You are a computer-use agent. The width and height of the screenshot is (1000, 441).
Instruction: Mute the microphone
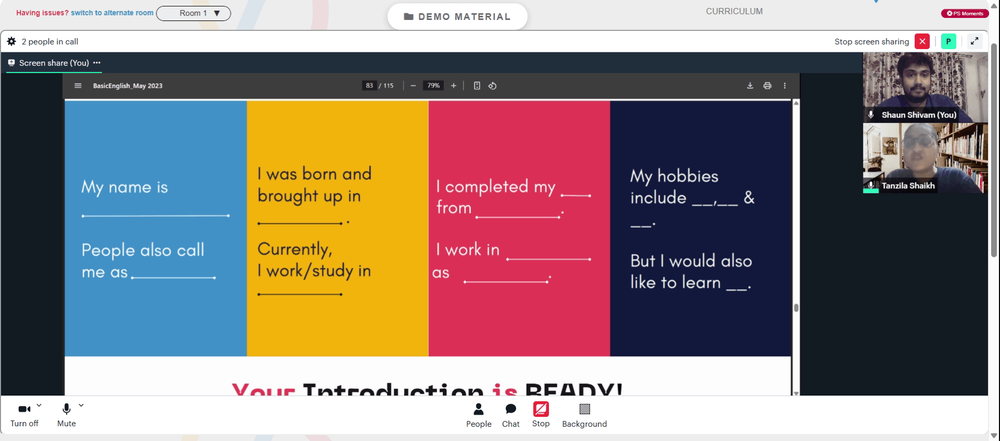click(x=66, y=415)
